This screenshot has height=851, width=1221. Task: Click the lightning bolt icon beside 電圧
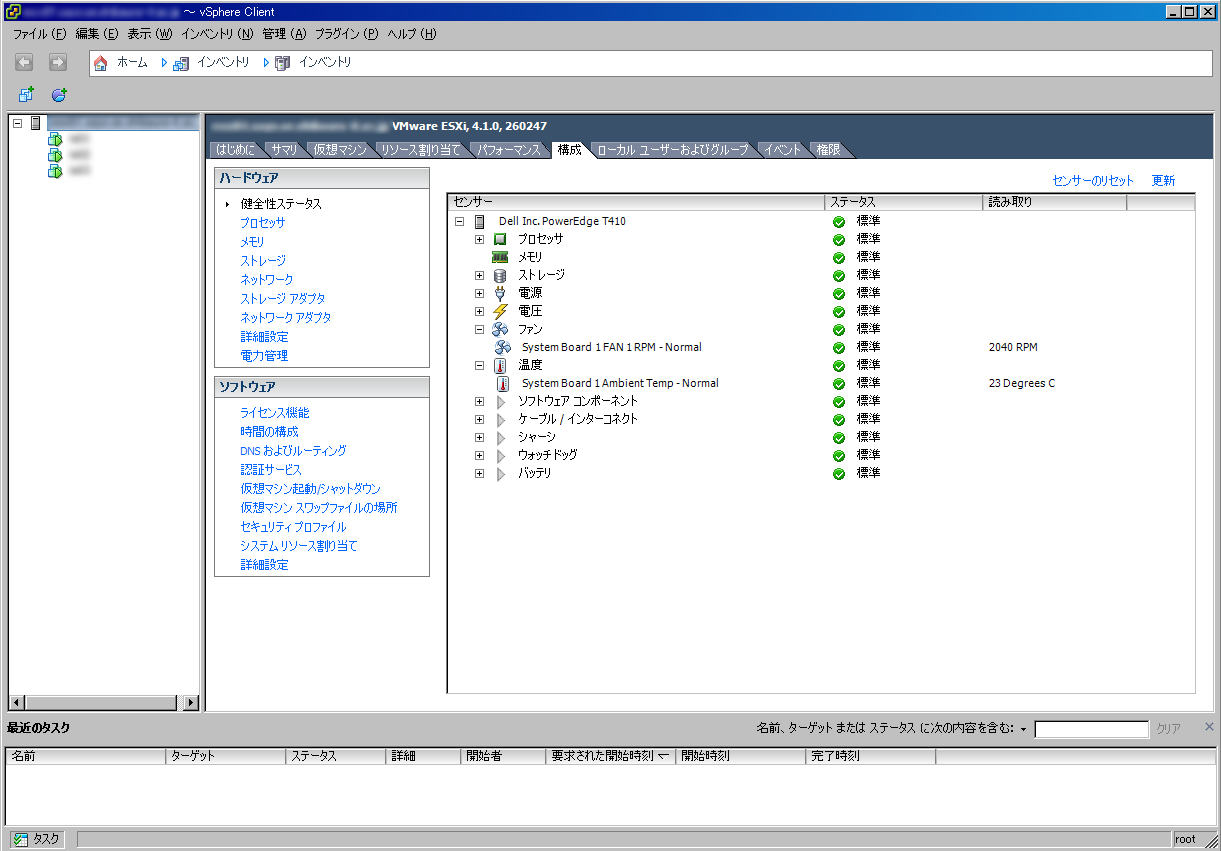coord(500,311)
